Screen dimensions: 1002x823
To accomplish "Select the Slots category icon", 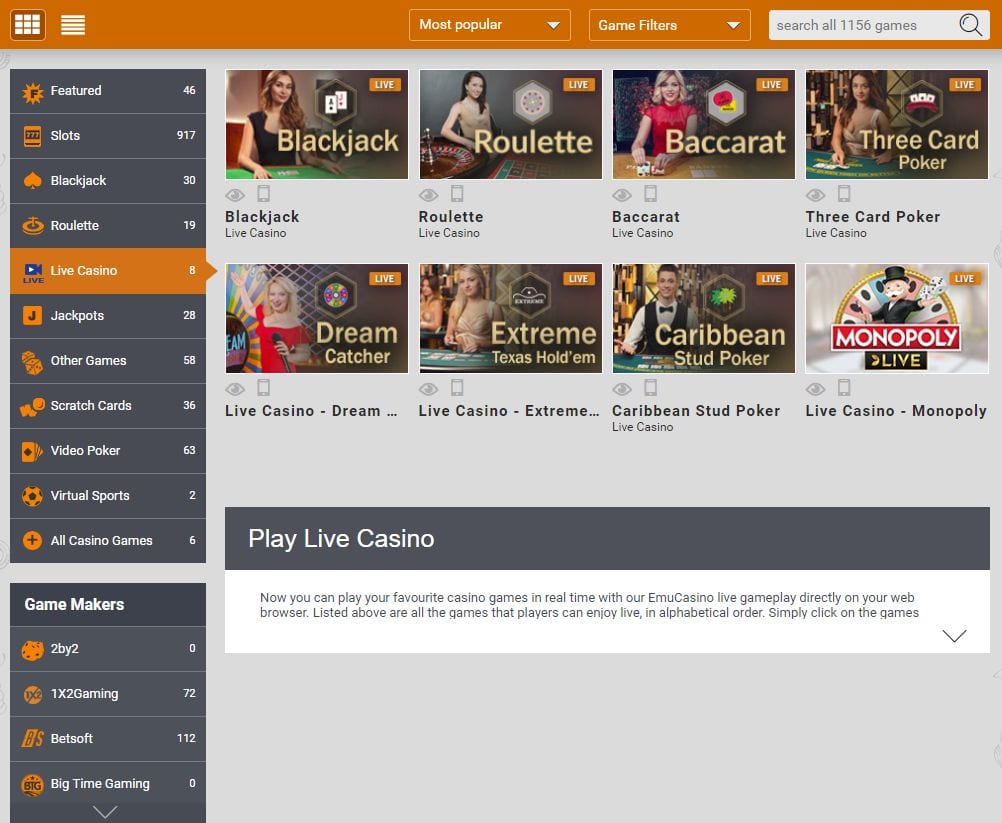I will (x=31, y=136).
